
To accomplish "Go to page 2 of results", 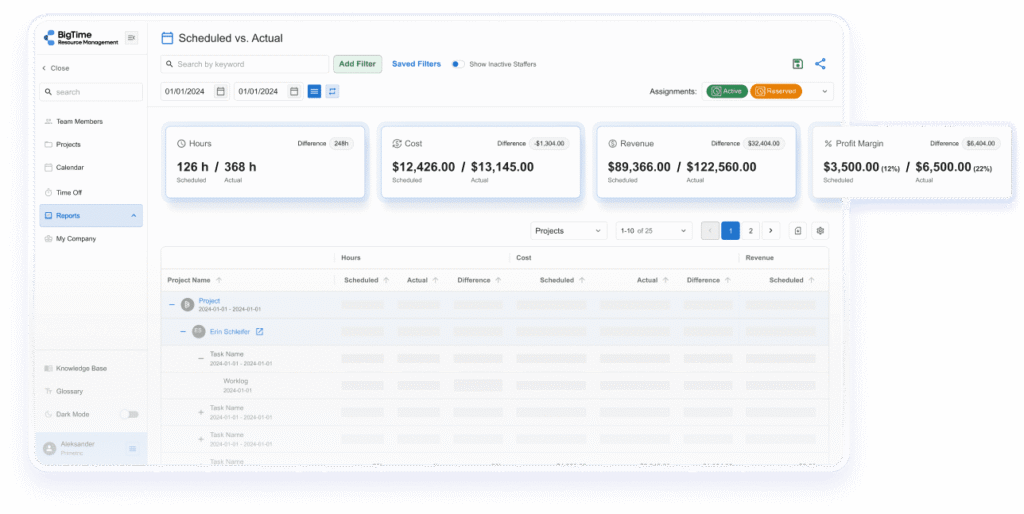I will pyautogui.click(x=751, y=231).
